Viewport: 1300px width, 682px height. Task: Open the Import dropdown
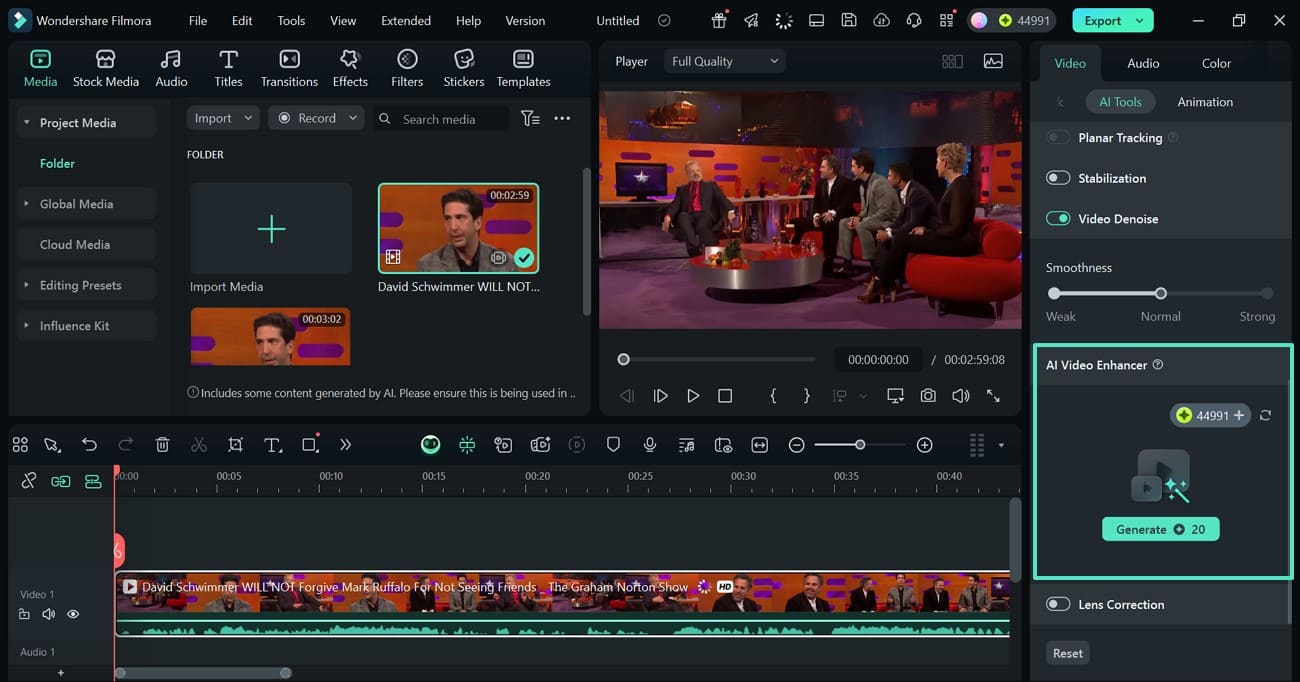tap(223, 118)
